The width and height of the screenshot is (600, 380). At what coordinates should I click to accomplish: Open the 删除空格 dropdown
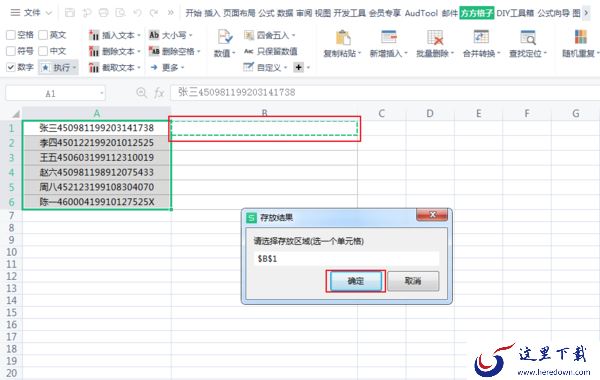click(174, 51)
